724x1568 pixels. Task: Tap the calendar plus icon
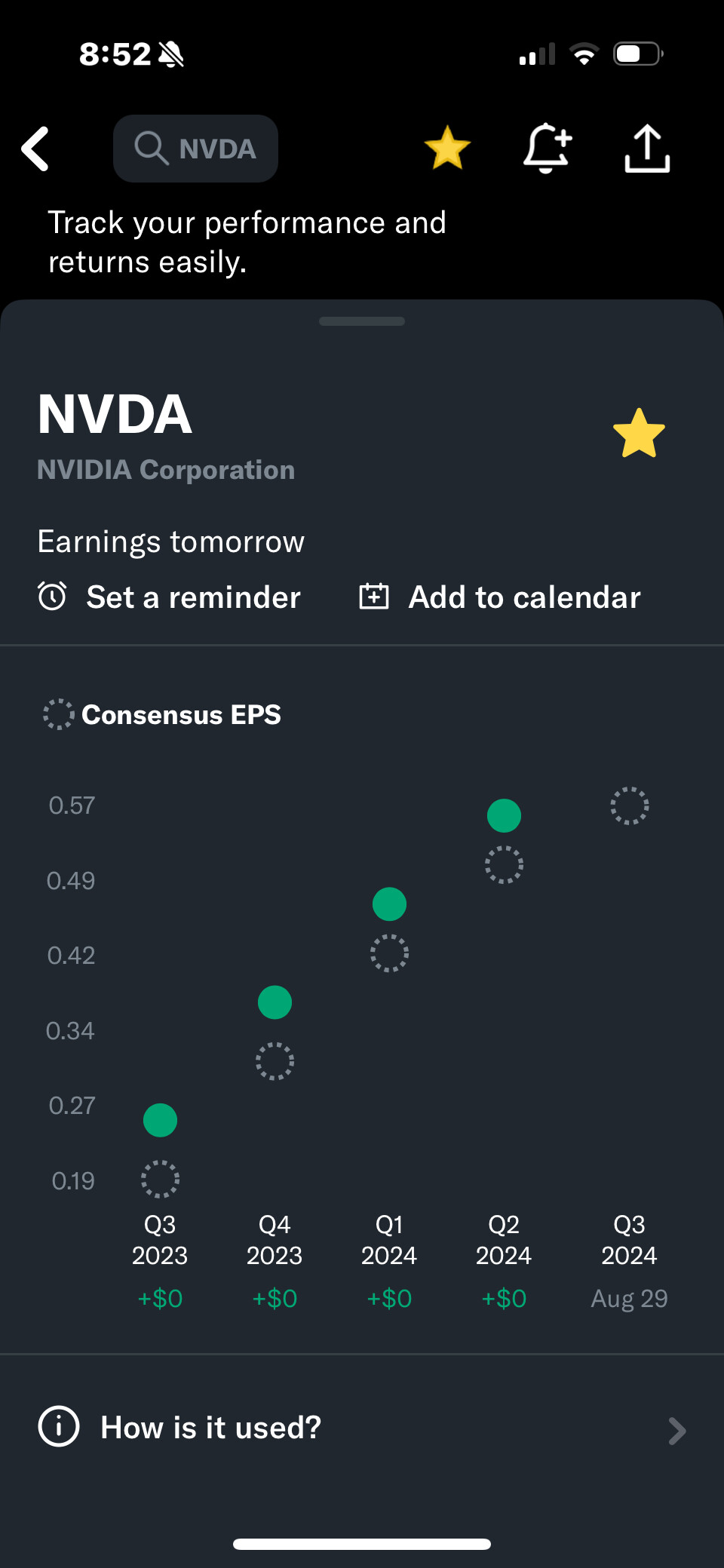point(374,597)
